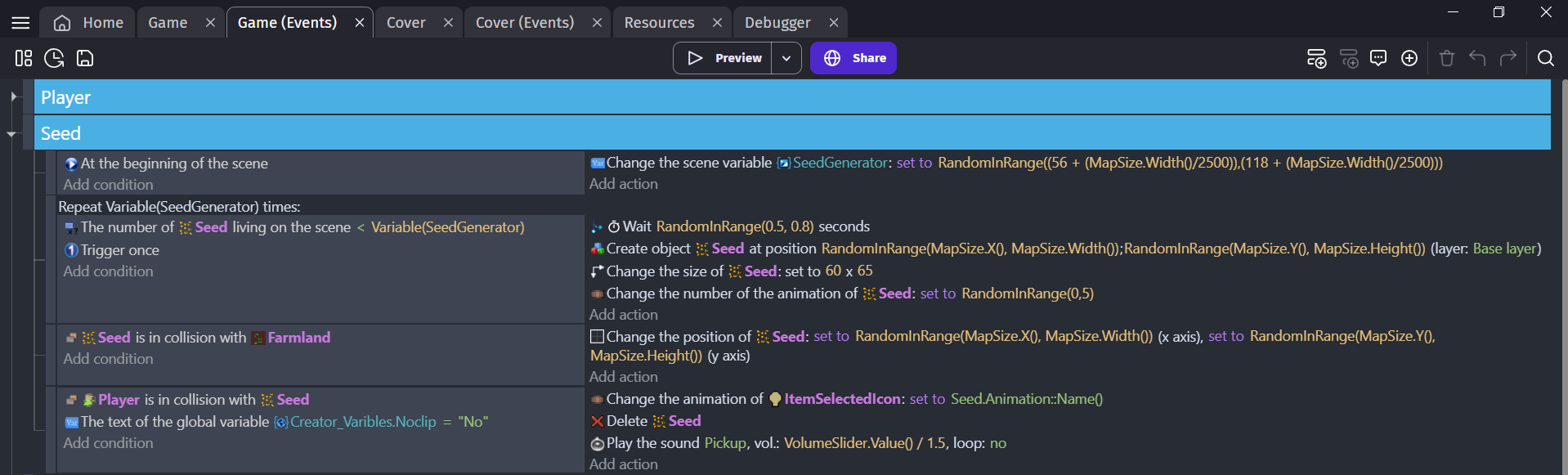Collapse the Seed event group
The image size is (1568, 475).
click(11, 133)
